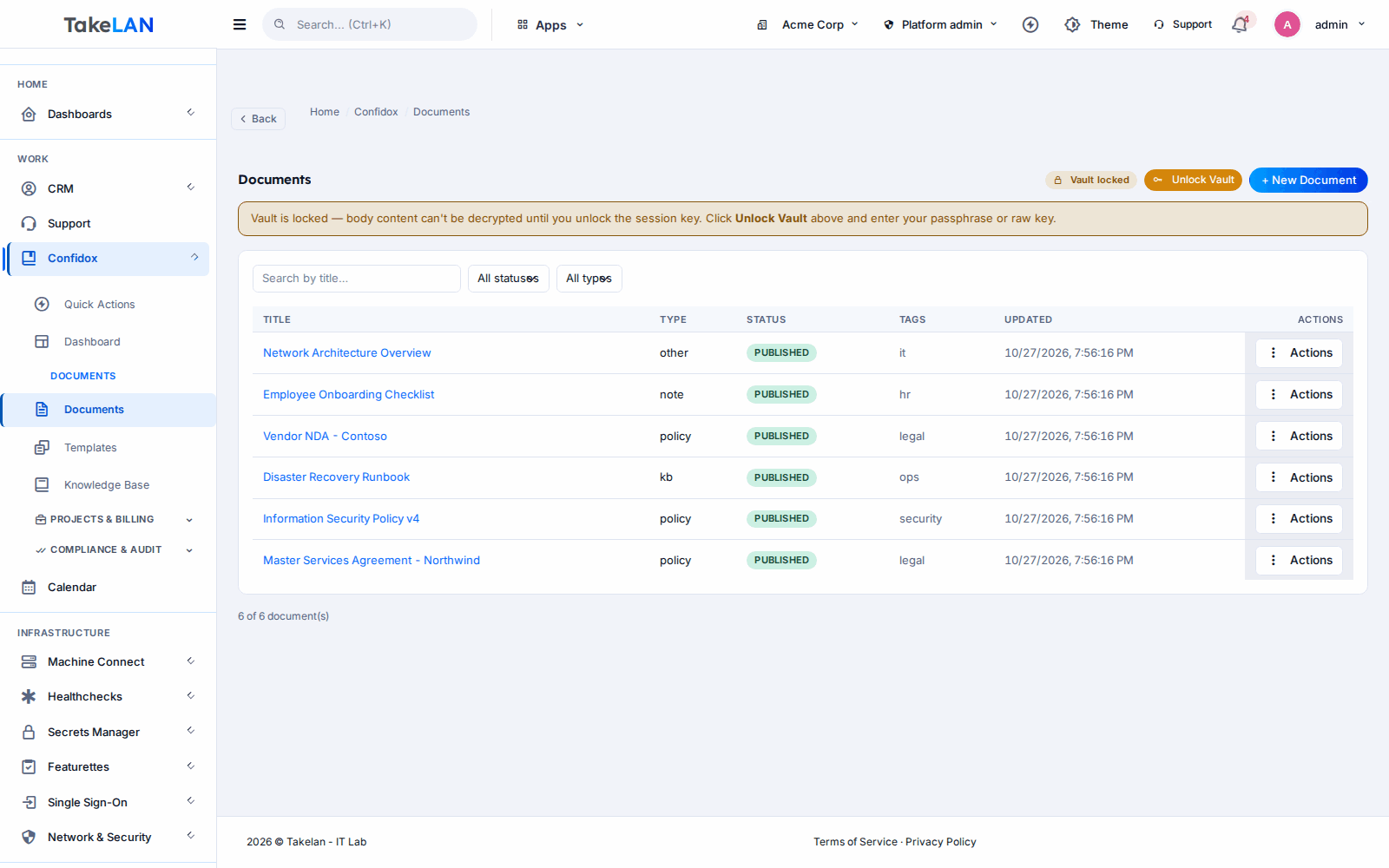Screen dimensions: 1389x868
Task: Click the global Search (Ctrl+K) box
Action: pyautogui.click(x=370, y=24)
